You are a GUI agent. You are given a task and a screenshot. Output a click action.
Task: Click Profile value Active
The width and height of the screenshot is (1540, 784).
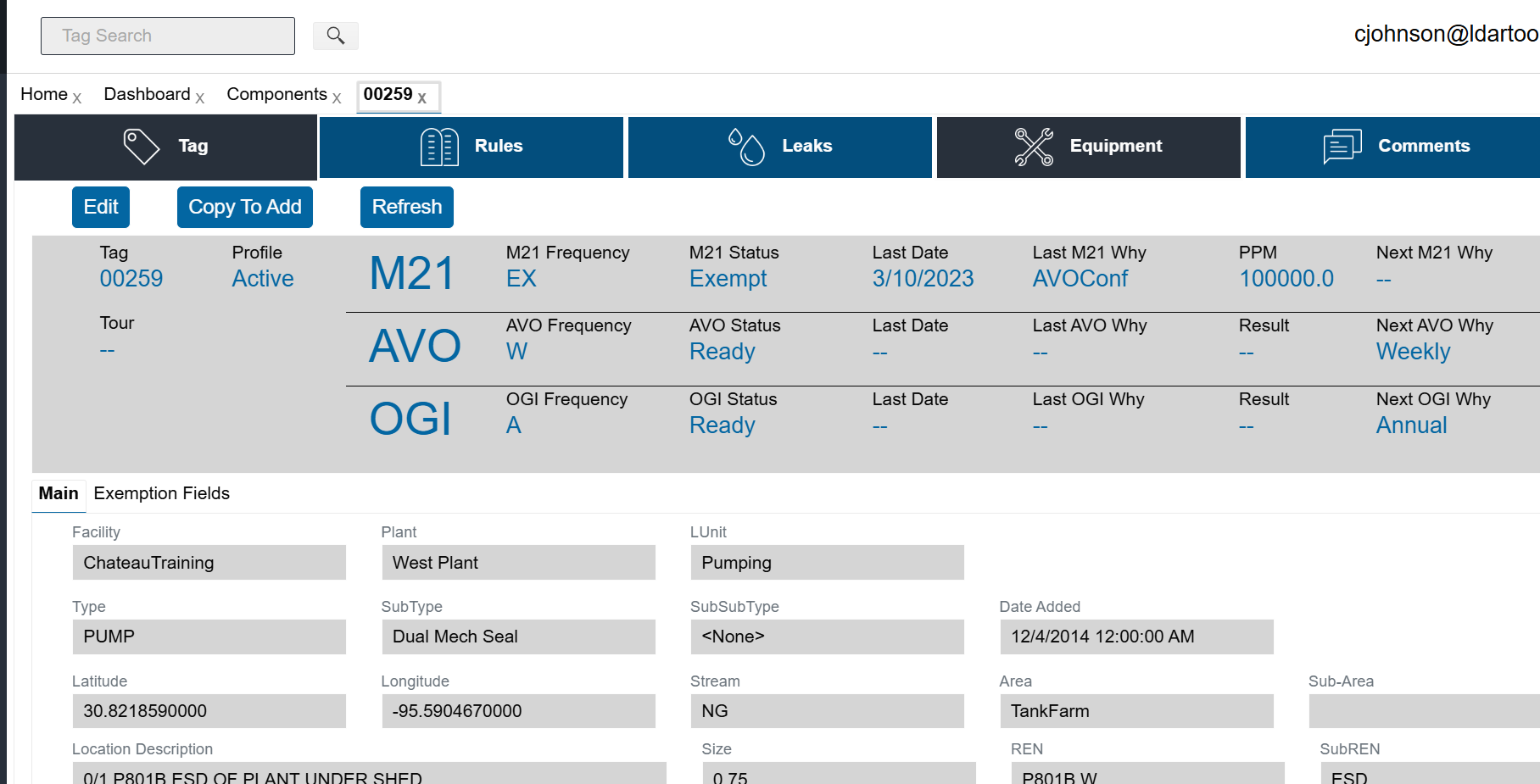pos(263,279)
